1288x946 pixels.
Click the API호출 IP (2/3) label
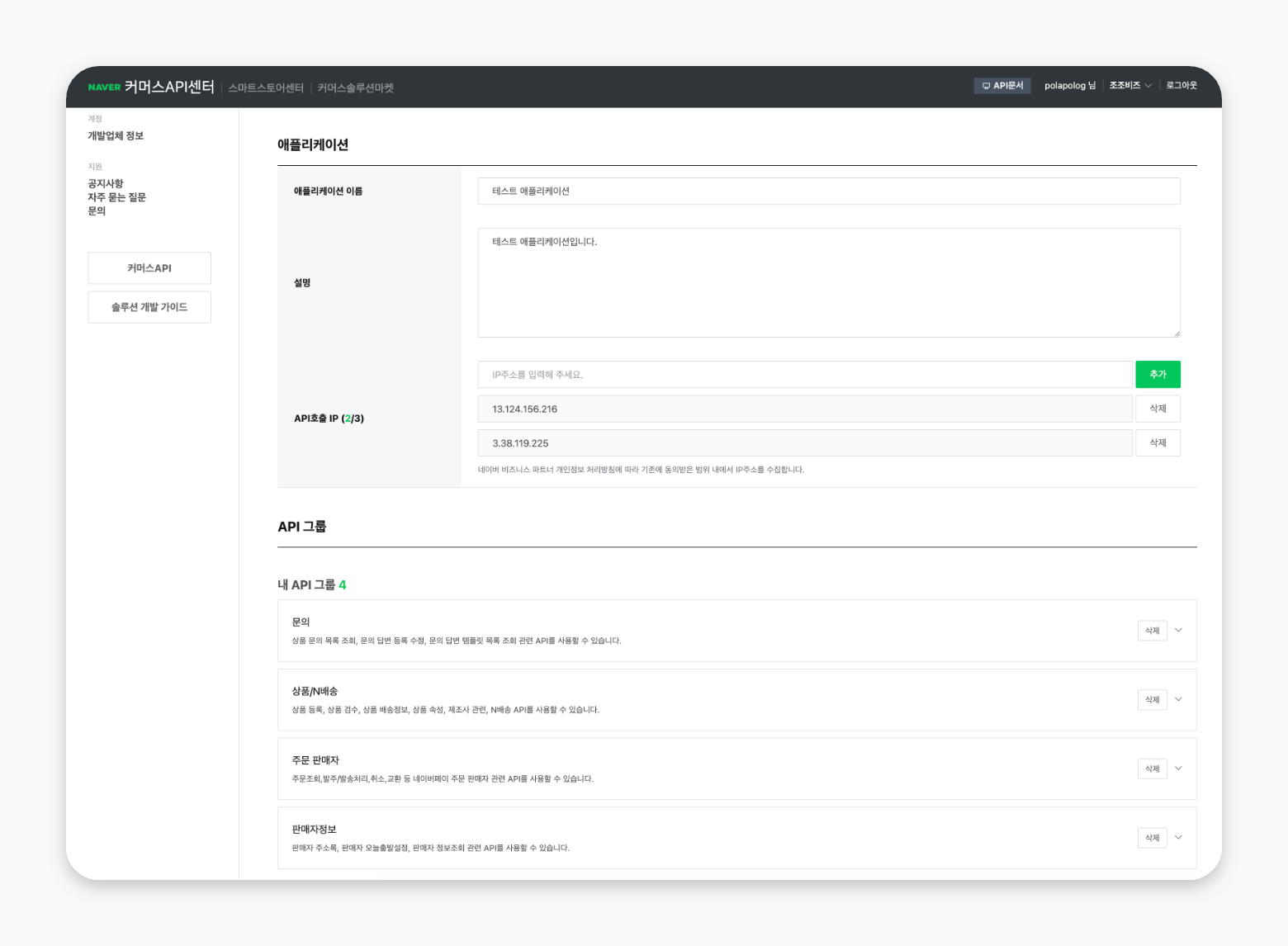pyautogui.click(x=329, y=419)
